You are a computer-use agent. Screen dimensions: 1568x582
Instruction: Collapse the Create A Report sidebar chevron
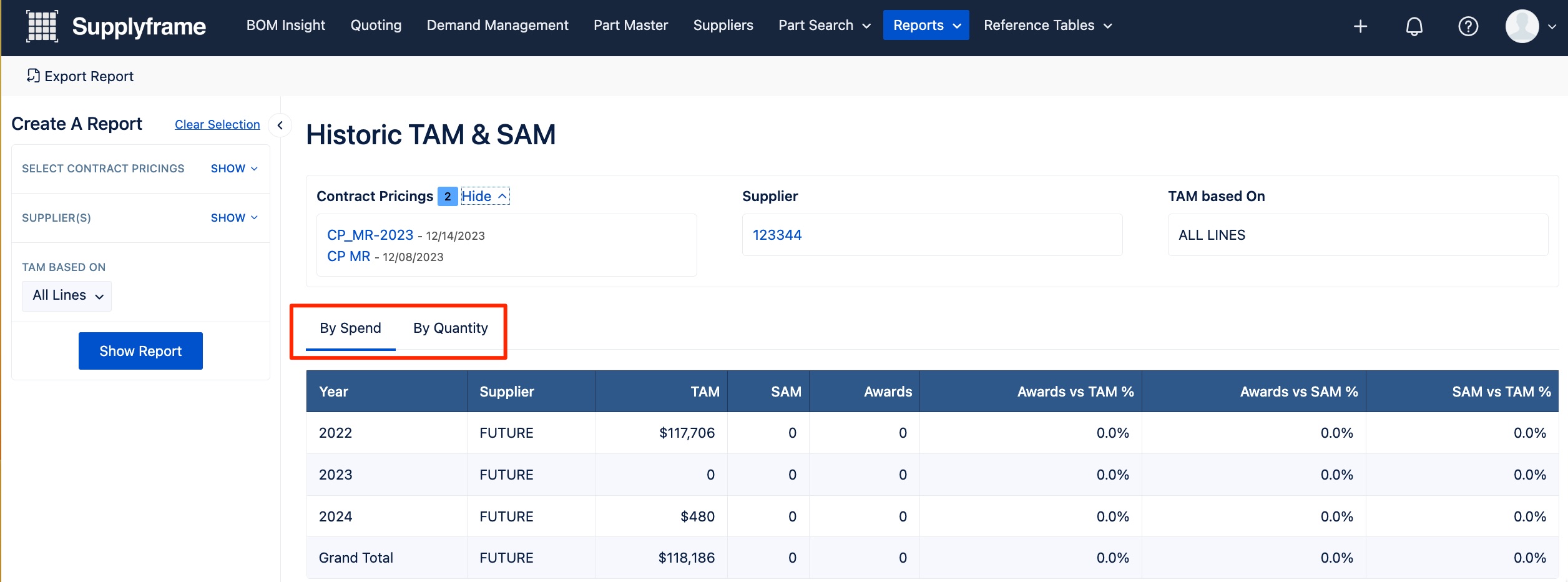pos(280,125)
